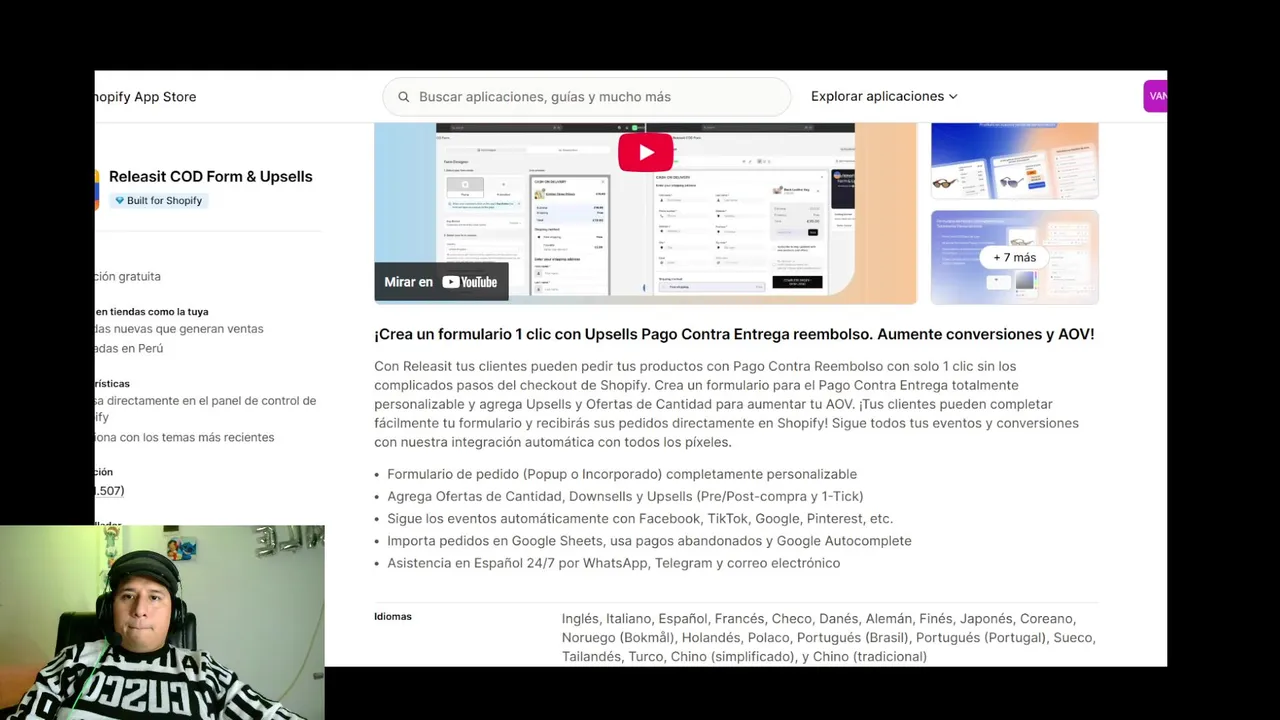Viewport: 1280px width, 720px height.
Task: Click the search magnifier icon
Action: point(404,97)
